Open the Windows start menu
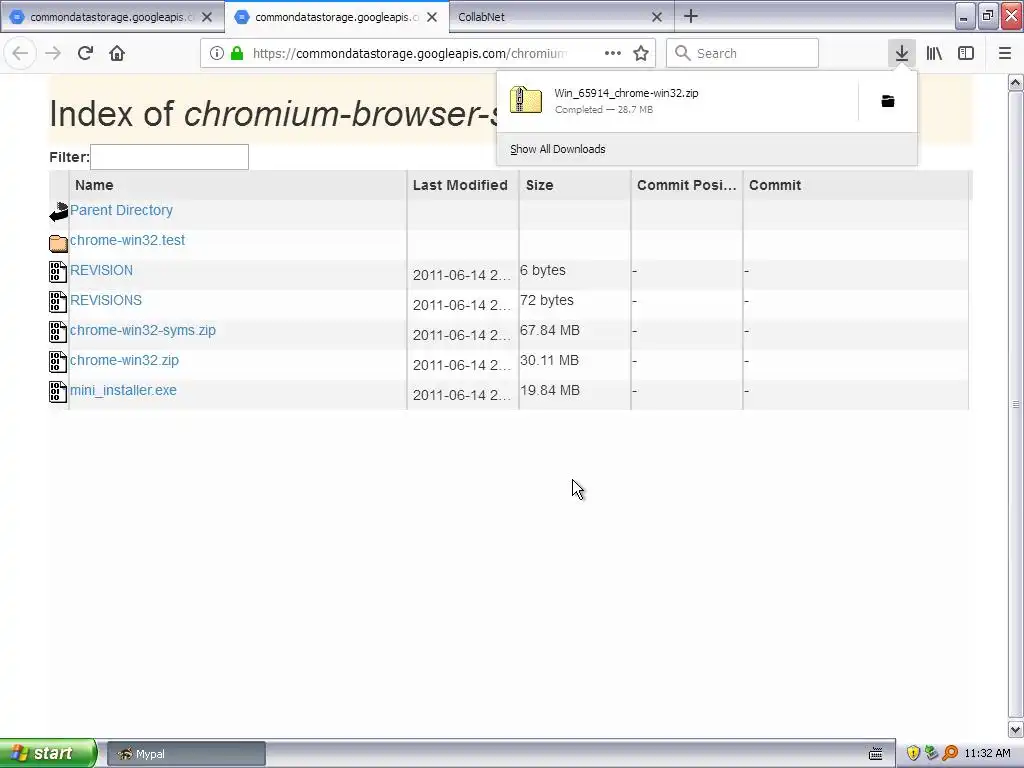The width and height of the screenshot is (1024, 768). (x=48, y=753)
